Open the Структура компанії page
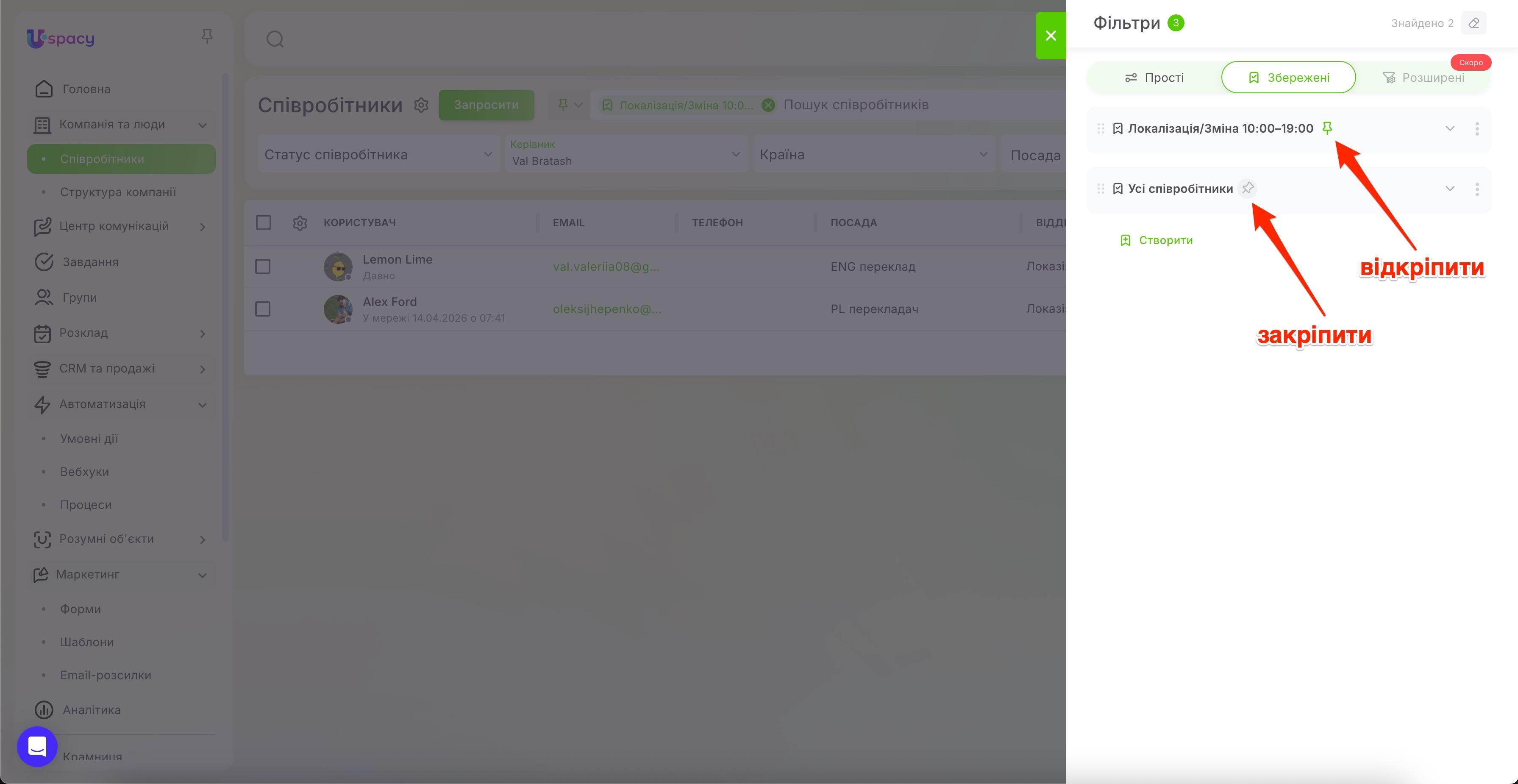Image resolution: width=1518 pixels, height=784 pixels. pos(118,192)
